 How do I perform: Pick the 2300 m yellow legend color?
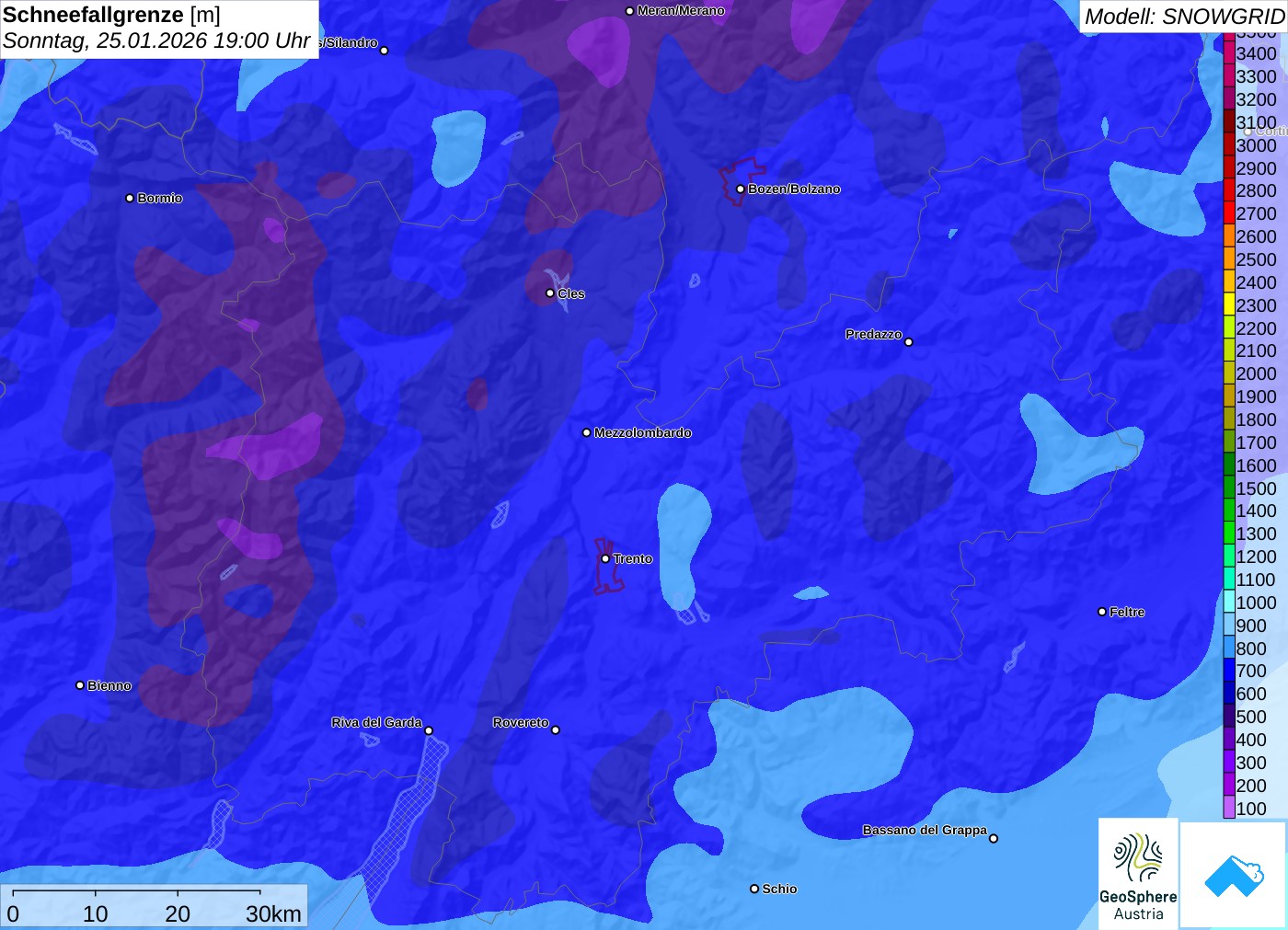[1229, 304]
